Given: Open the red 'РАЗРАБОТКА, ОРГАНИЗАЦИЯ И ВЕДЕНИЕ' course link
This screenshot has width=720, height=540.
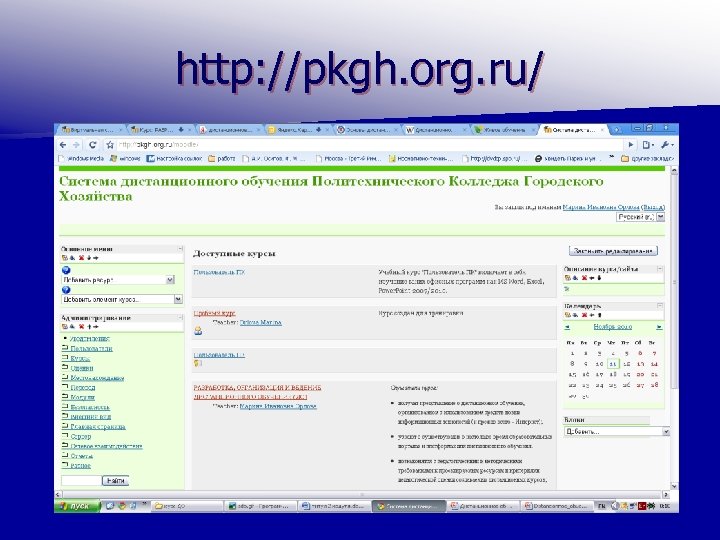Looking at the screenshot, I should click(x=257, y=392).
